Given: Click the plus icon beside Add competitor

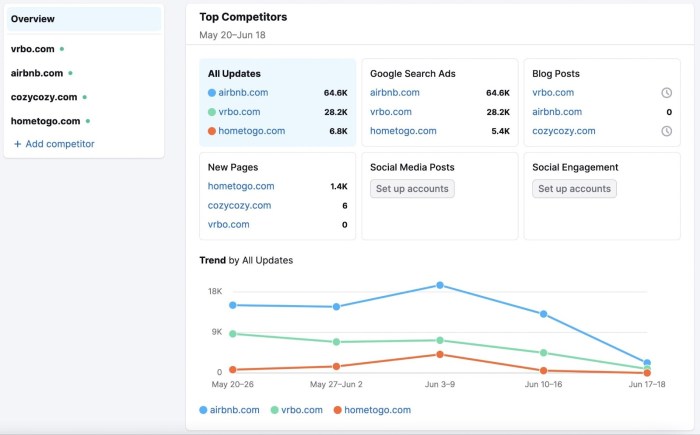Looking at the screenshot, I should pyautogui.click(x=17, y=144).
